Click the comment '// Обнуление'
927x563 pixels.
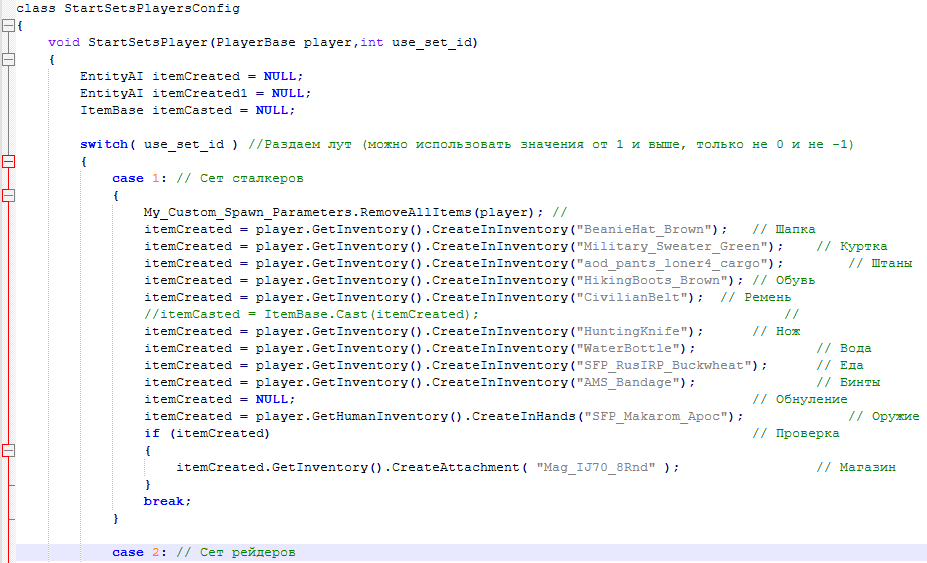[799, 400]
